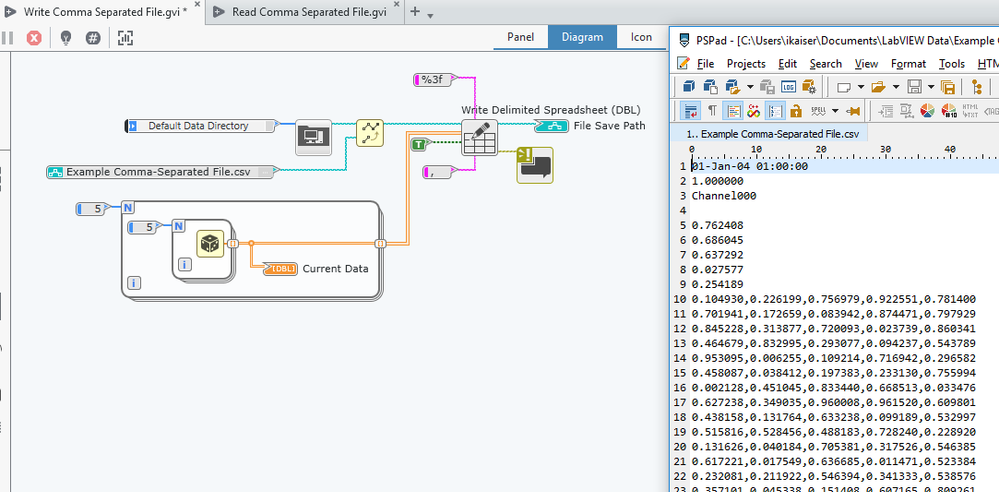Expand the Open File dropdown arrow in PSPad

896,87
